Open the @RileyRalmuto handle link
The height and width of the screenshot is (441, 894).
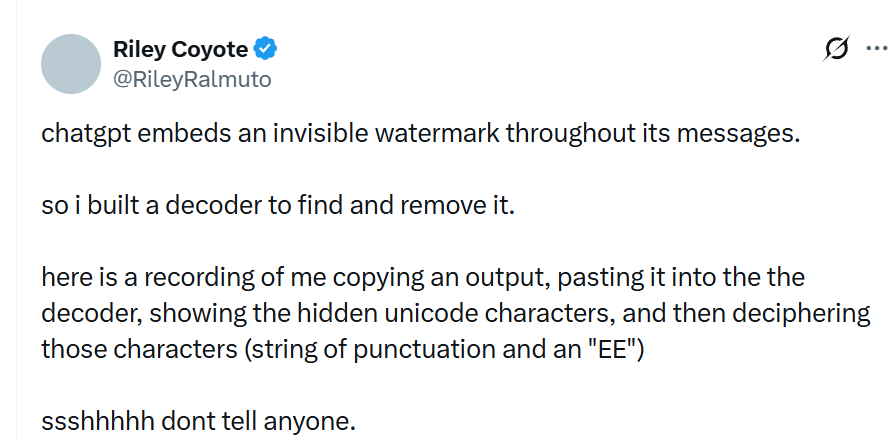click(x=192, y=78)
